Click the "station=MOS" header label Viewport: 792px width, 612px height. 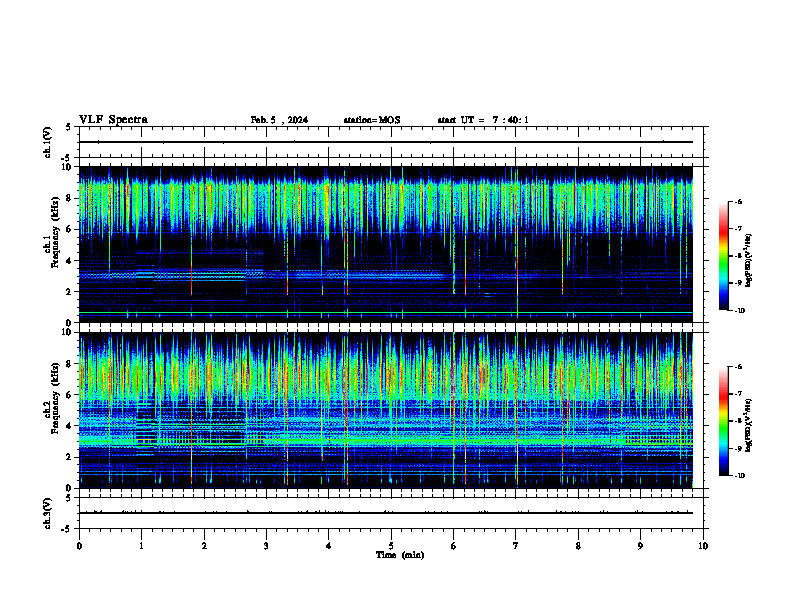tap(372, 120)
